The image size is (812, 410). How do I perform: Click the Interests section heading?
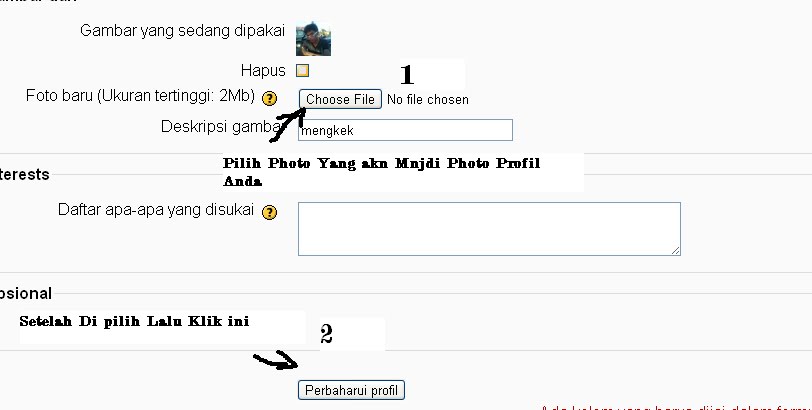(25, 174)
